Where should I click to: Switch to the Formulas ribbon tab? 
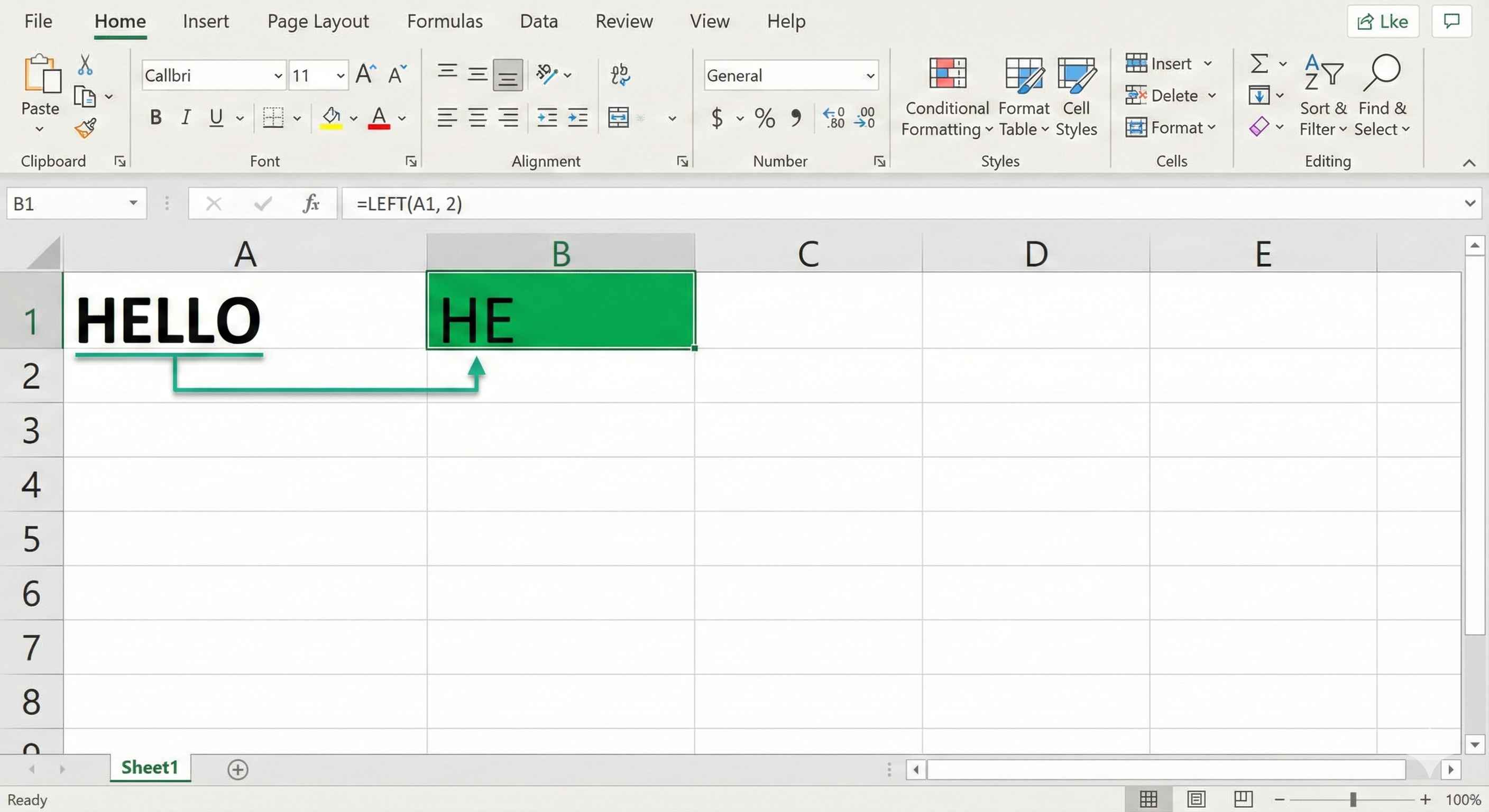(x=445, y=21)
